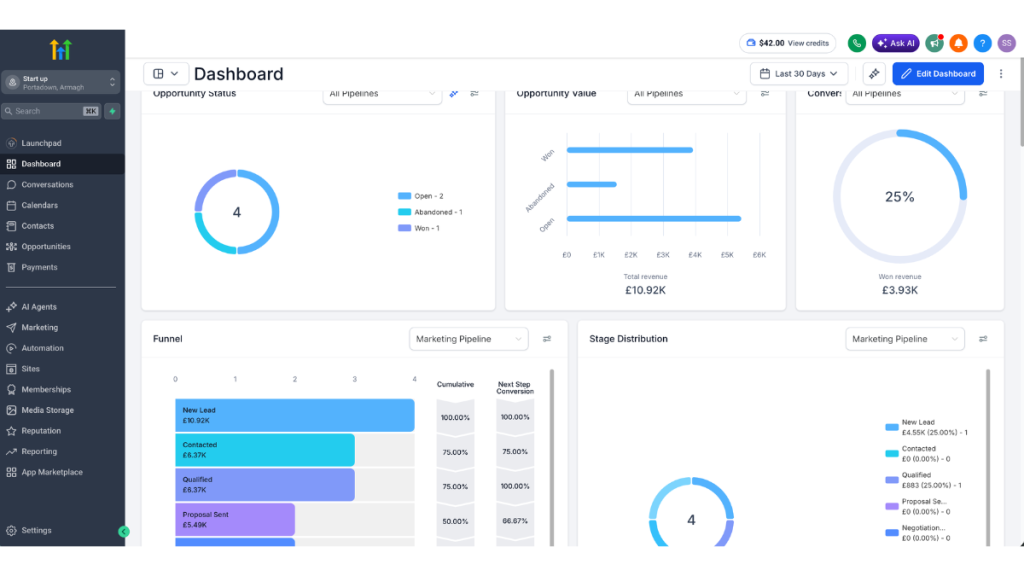The width and height of the screenshot is (1024, 576).
Task: Open Opportunity Status All Pipelines dropdown
Action: pyautogui.click(x=382, y=94)
